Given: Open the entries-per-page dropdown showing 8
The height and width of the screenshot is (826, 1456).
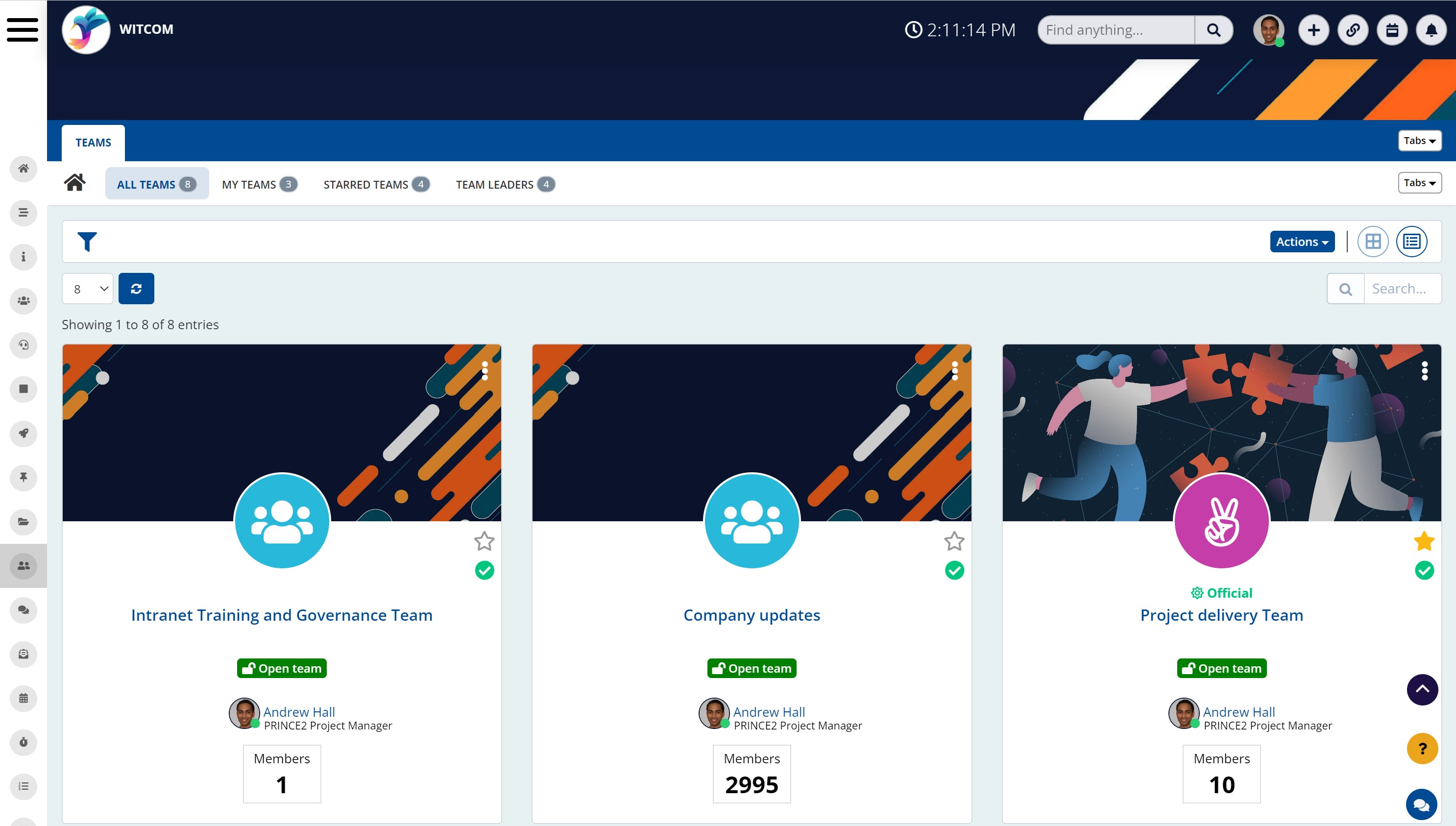Looking at the screenshot, I should pos(88,289).
